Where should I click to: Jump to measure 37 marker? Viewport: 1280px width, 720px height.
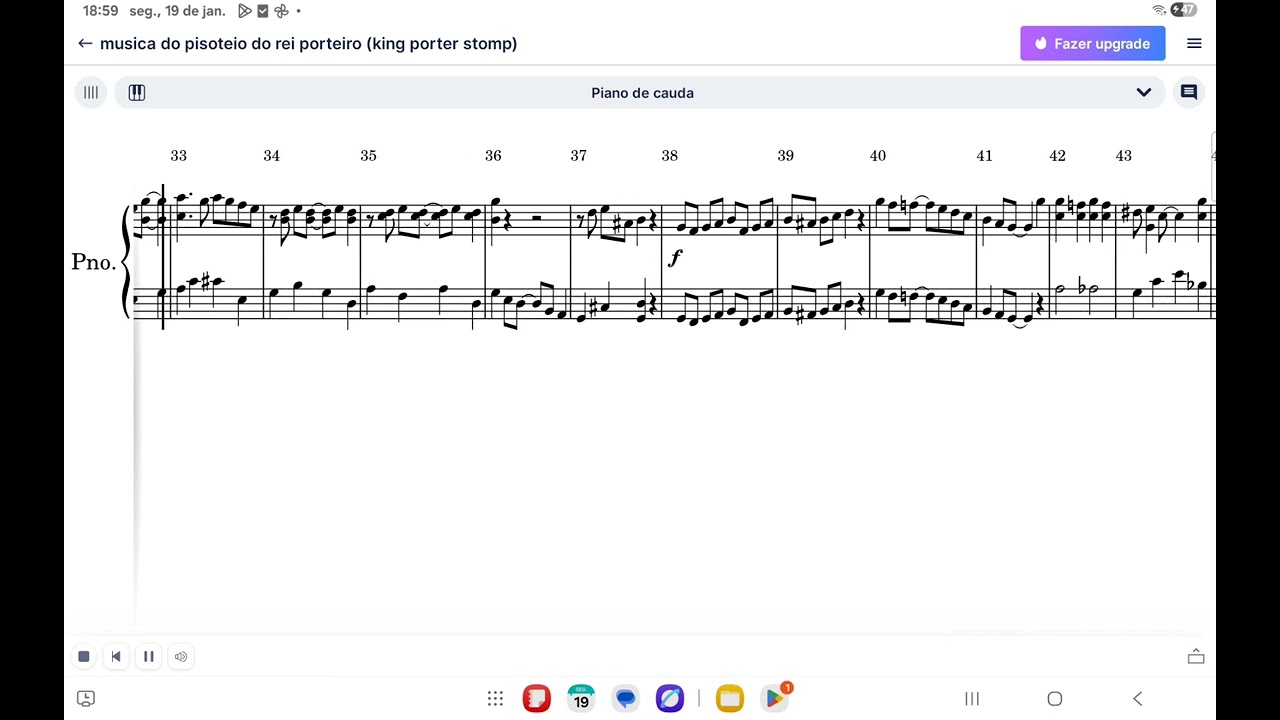tap(579, 156)
